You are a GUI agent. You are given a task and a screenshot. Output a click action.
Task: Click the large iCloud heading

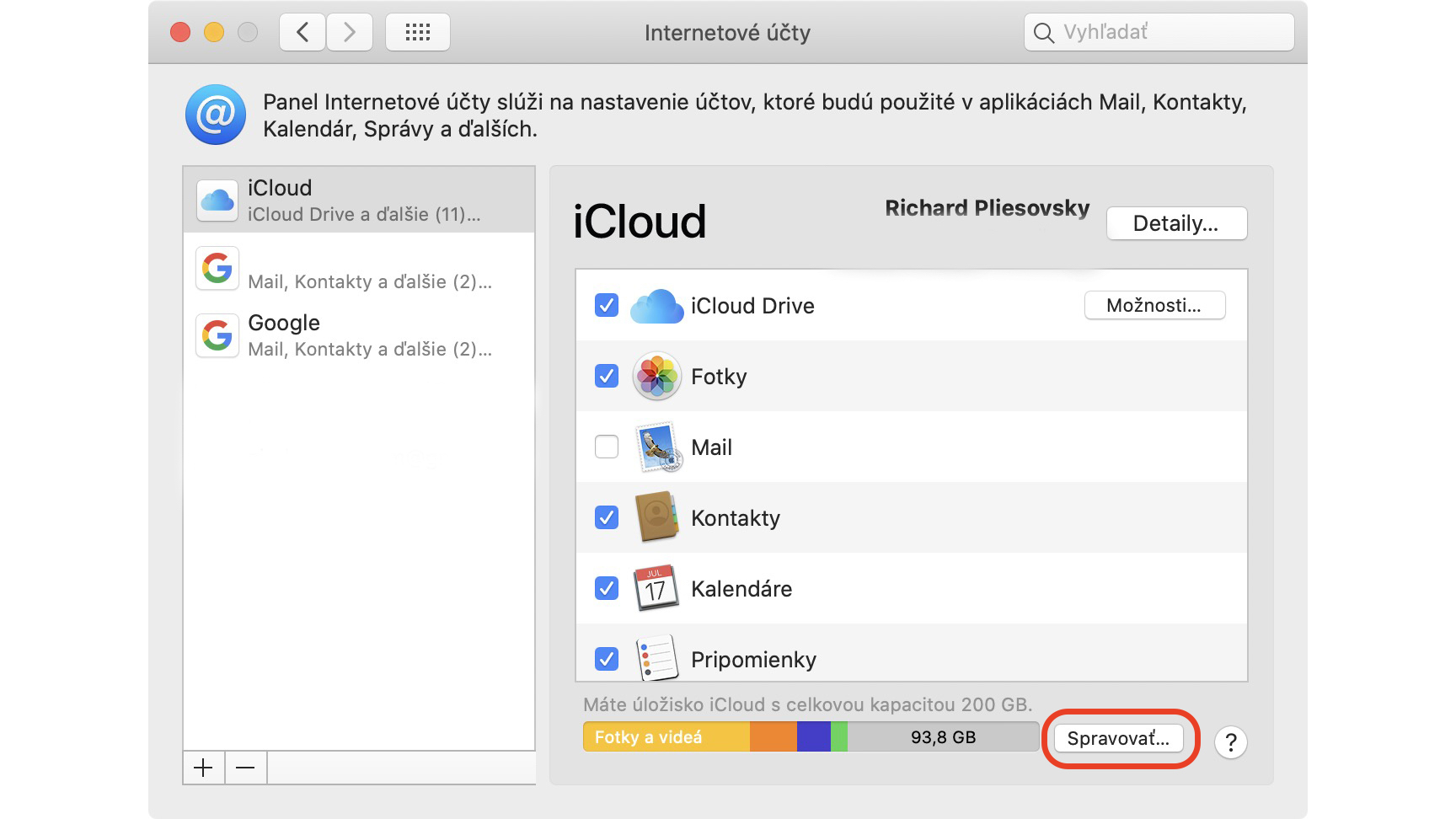pos(640,222)
